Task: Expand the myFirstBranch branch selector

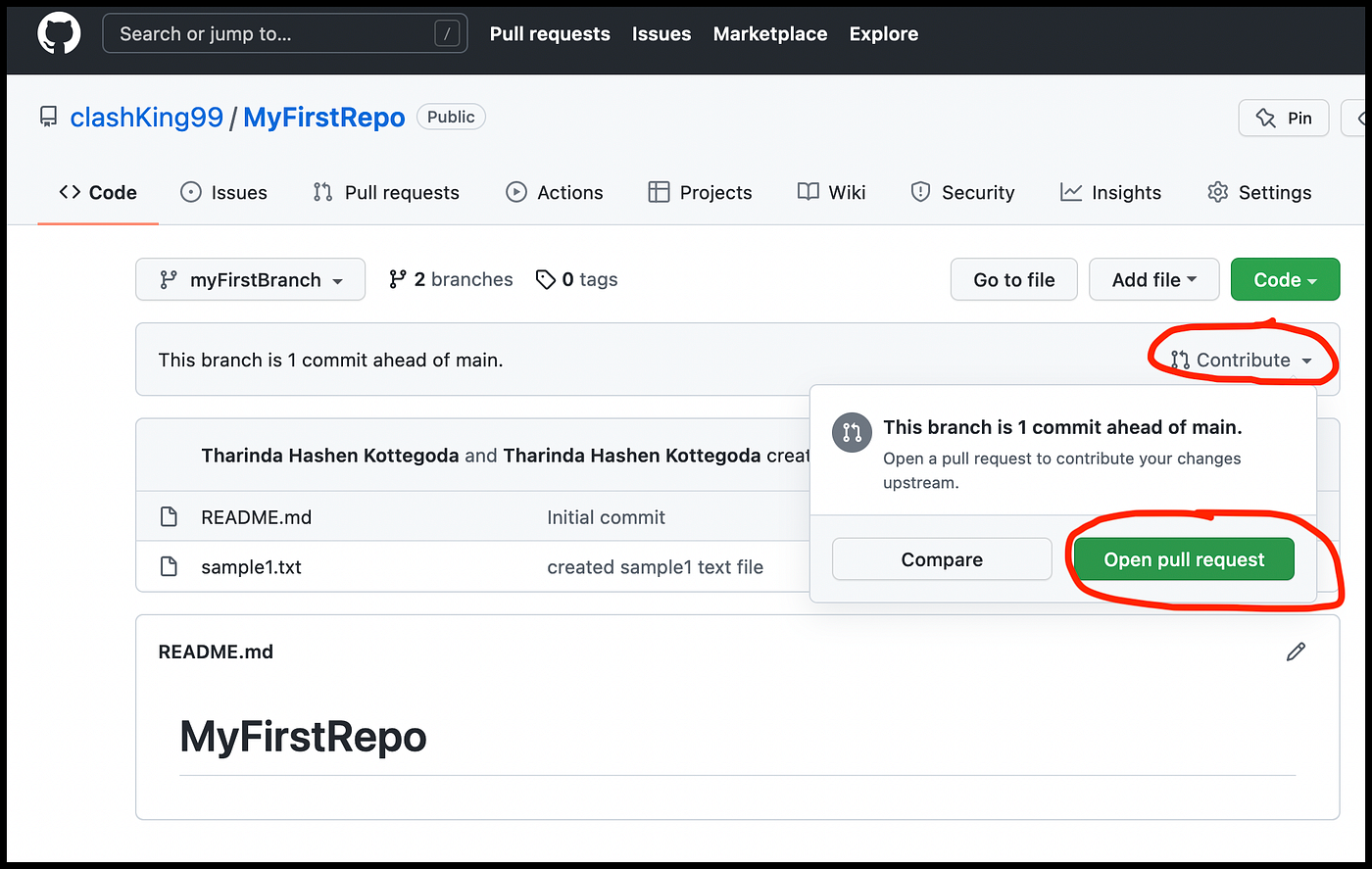Action: (x=251, y=279)
